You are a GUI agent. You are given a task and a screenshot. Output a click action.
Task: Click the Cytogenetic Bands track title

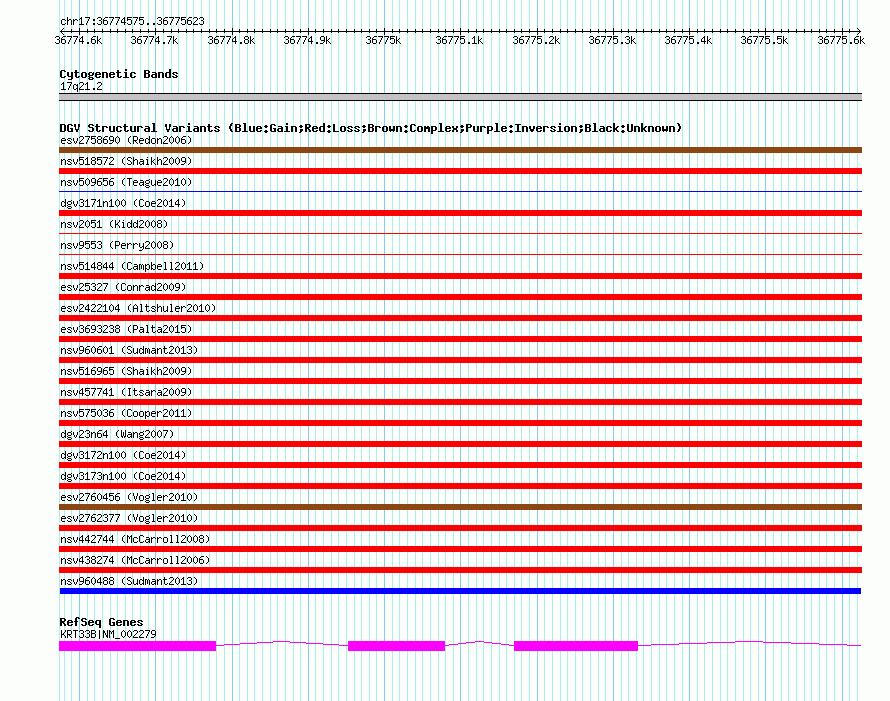point(119,74)
